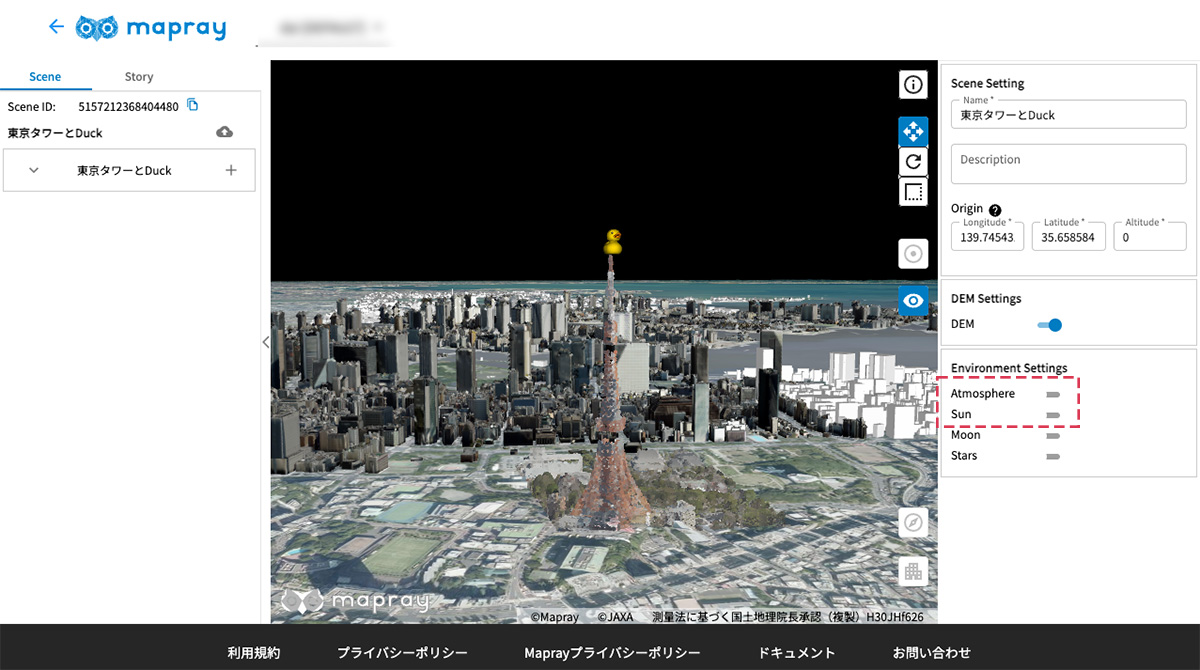The image size is (1200, 670).
Task: Collapse the left panel with arrow handle
Action: click(x=265, y=342)
